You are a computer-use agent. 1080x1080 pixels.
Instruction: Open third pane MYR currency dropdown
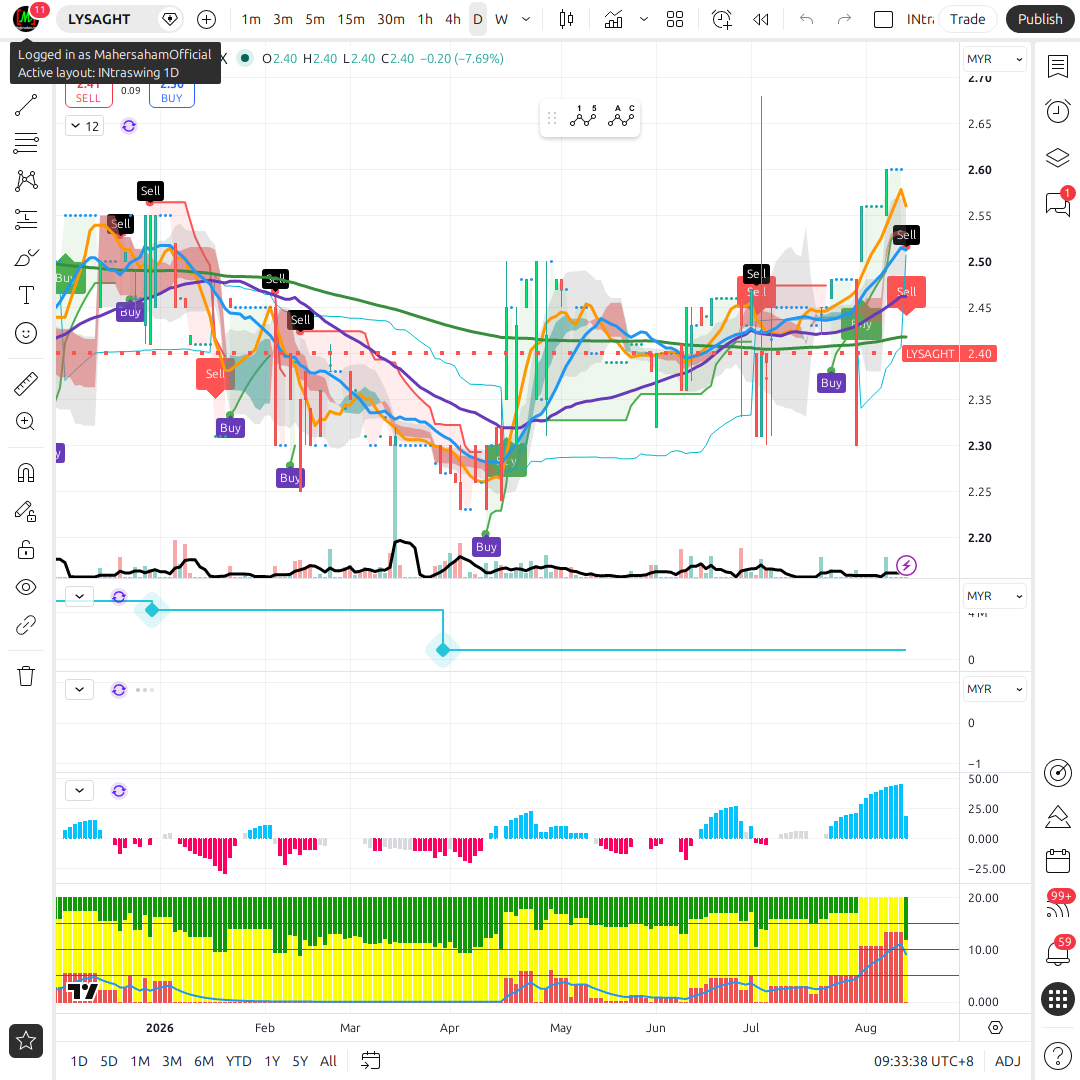pyautogui.click(x=995, y=689)
